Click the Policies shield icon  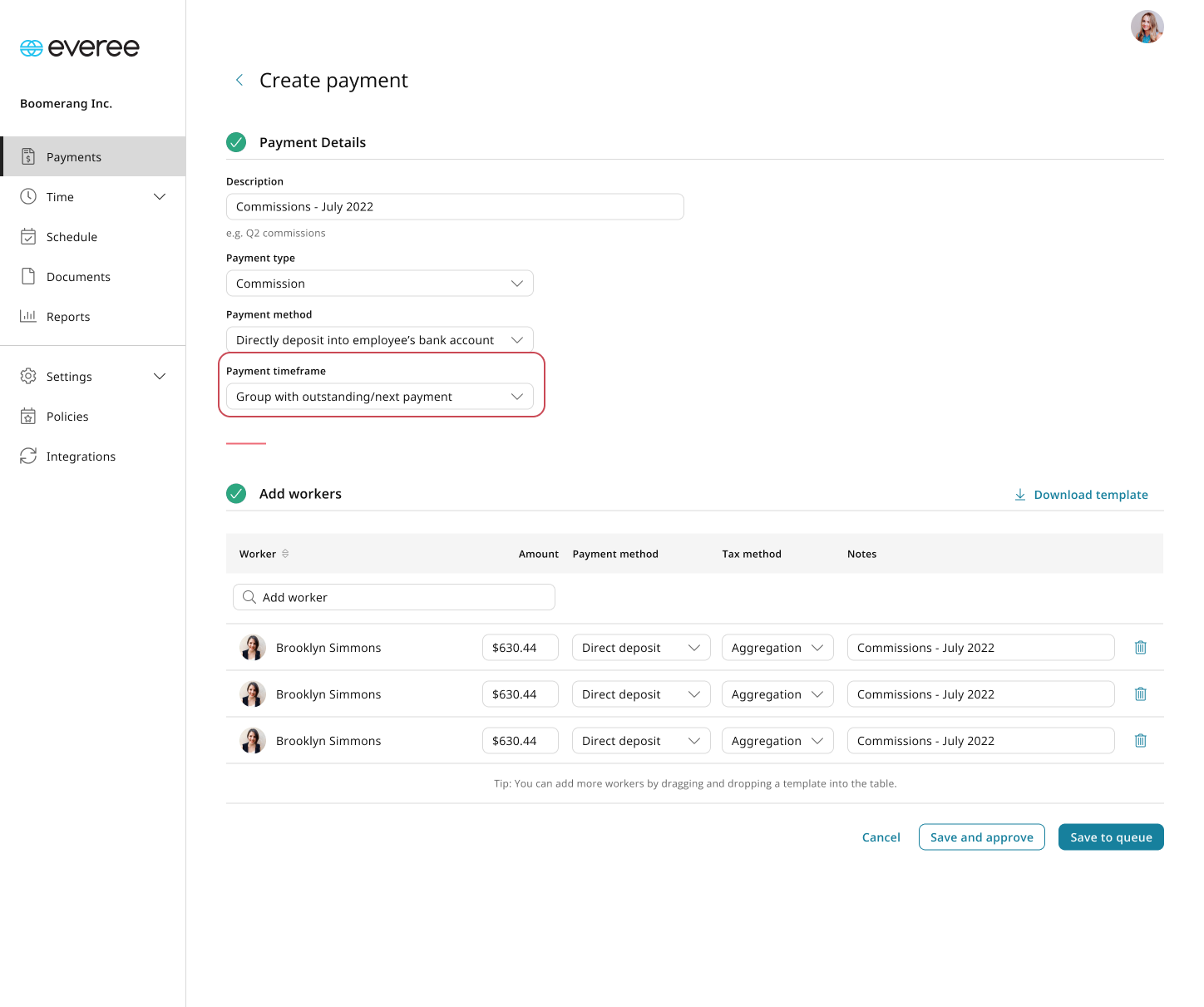click(x=29, y=416)
